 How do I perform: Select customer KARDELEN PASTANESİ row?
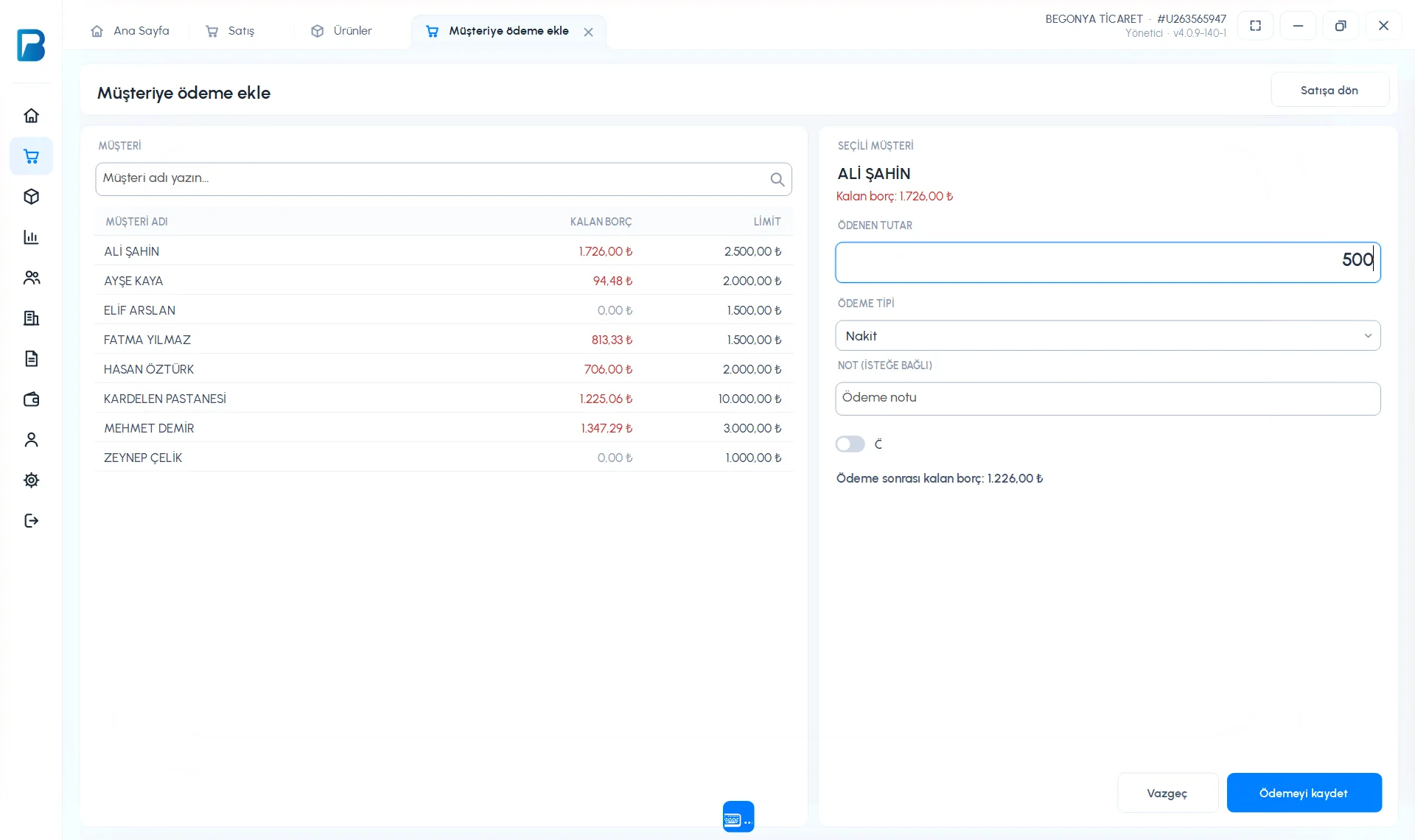click(x=444, y=399)
